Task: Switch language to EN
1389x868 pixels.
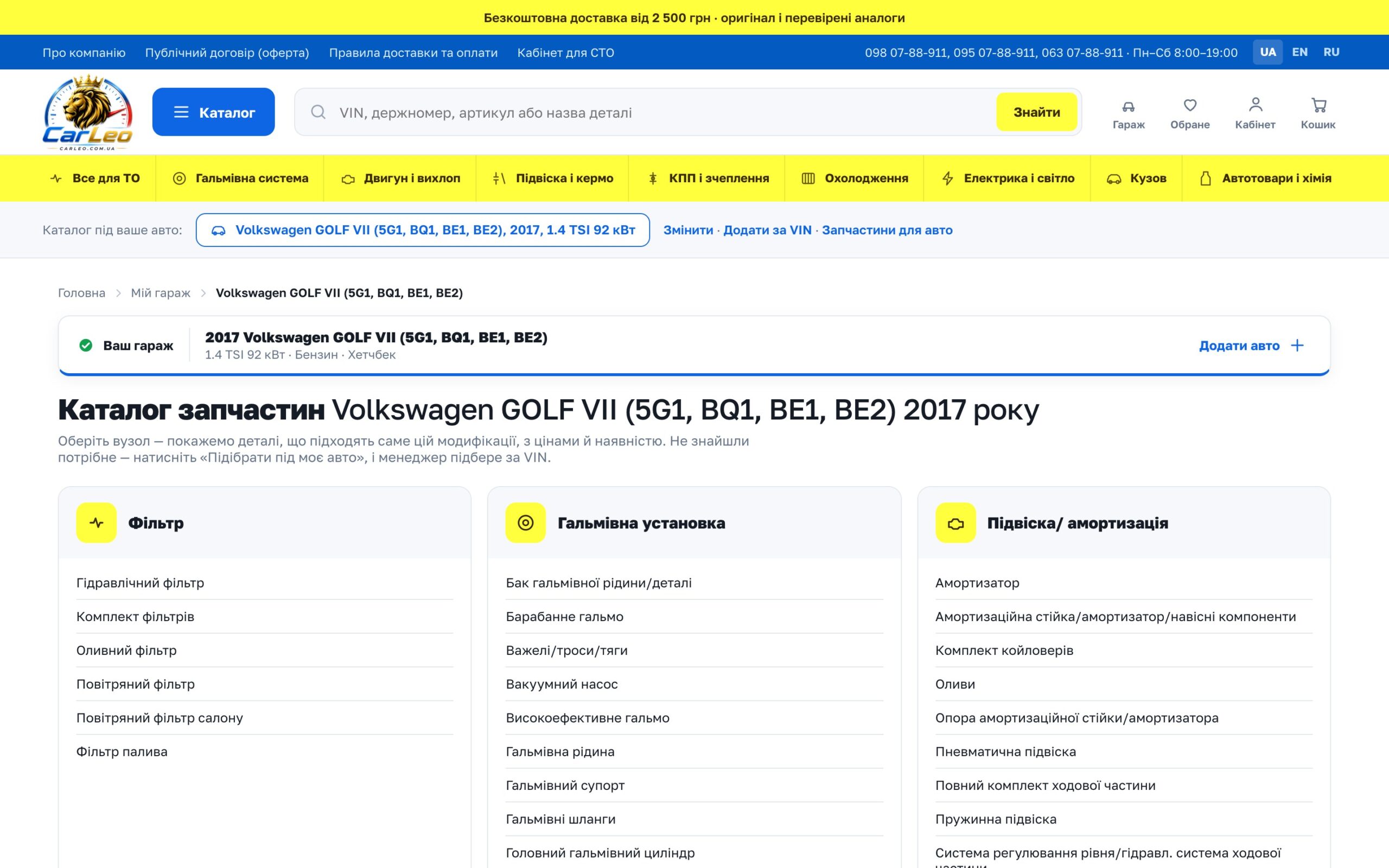Action: click(1299, 52)
